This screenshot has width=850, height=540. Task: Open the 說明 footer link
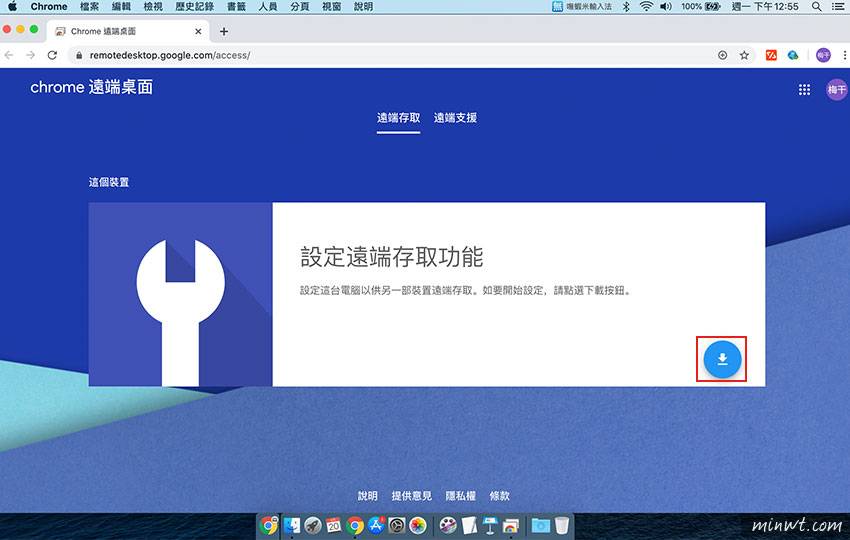pos(367,496)
